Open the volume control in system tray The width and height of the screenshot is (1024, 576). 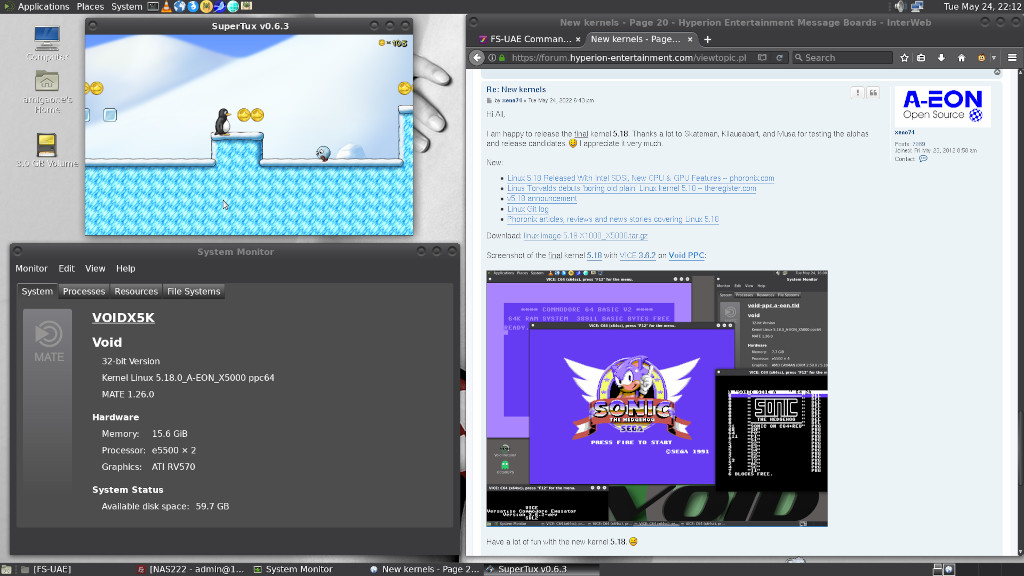[900, 7]
